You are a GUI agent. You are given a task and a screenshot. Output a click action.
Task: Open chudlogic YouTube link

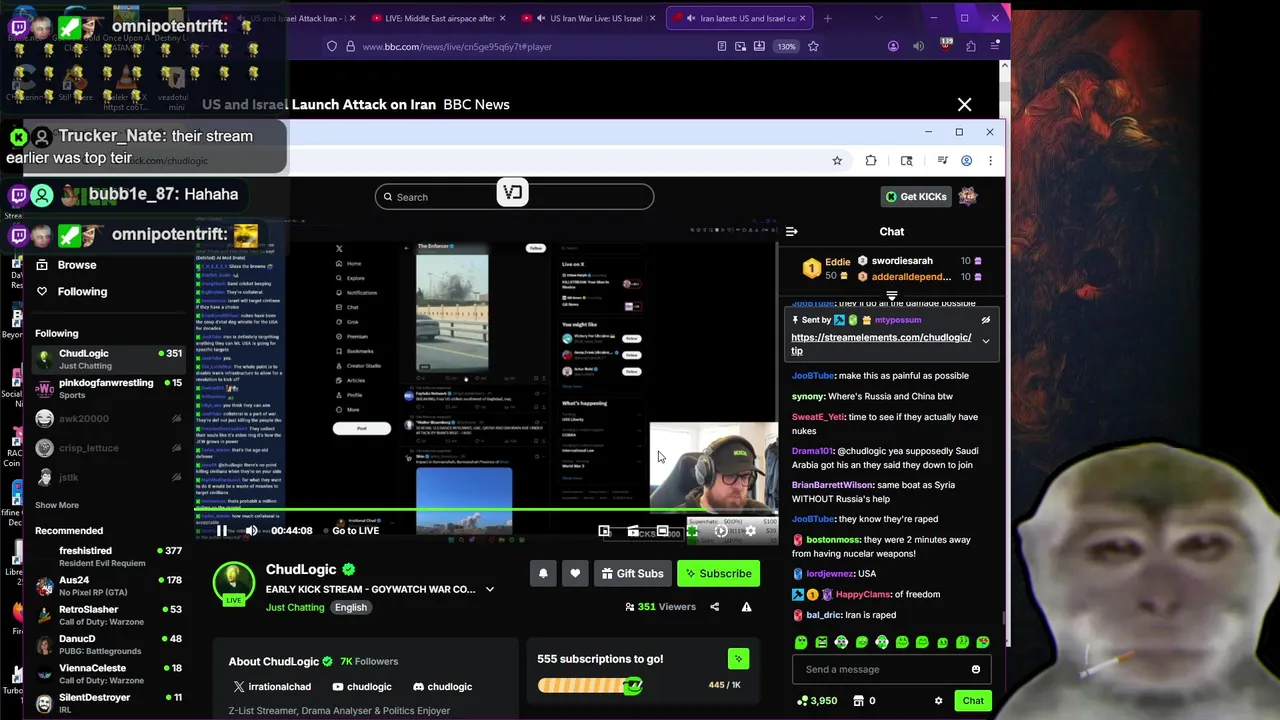coord(362,687)
